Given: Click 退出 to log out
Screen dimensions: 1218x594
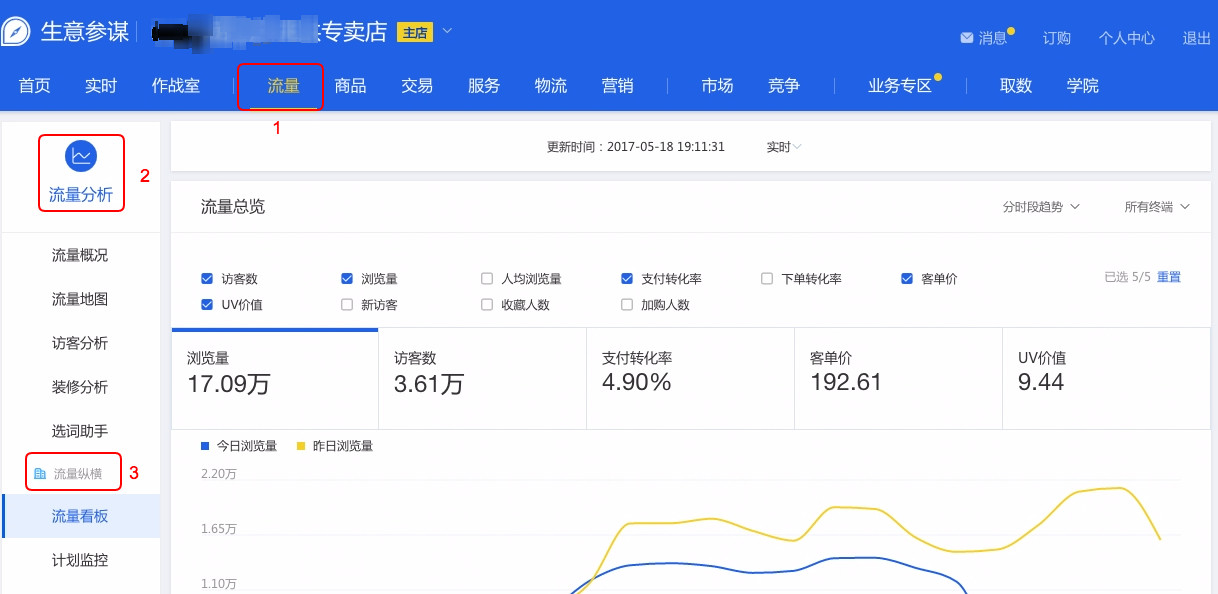Looking at the screenshot, I should coord(1195,38).
